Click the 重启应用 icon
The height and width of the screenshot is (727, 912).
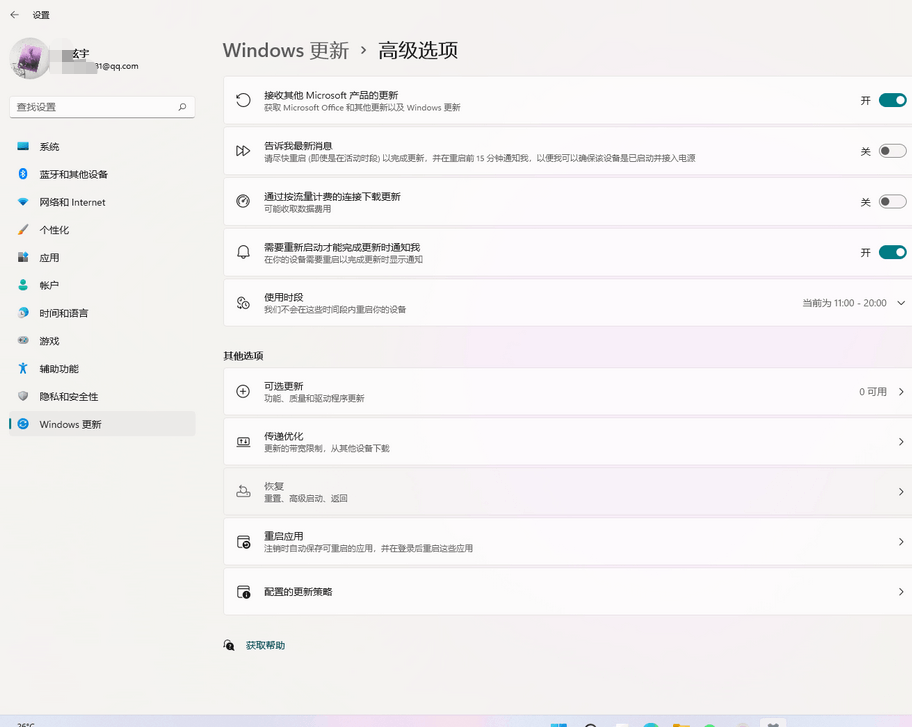[243, 542]
